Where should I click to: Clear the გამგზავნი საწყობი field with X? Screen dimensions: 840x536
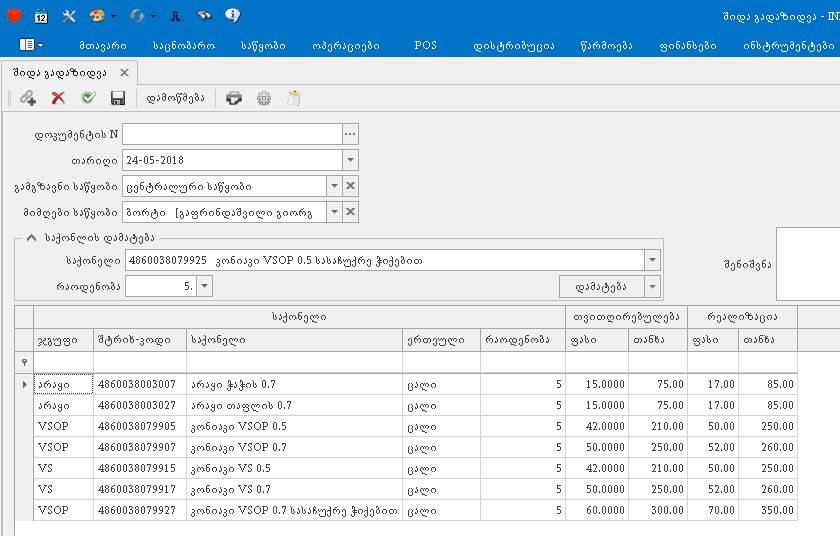[350, 186]
